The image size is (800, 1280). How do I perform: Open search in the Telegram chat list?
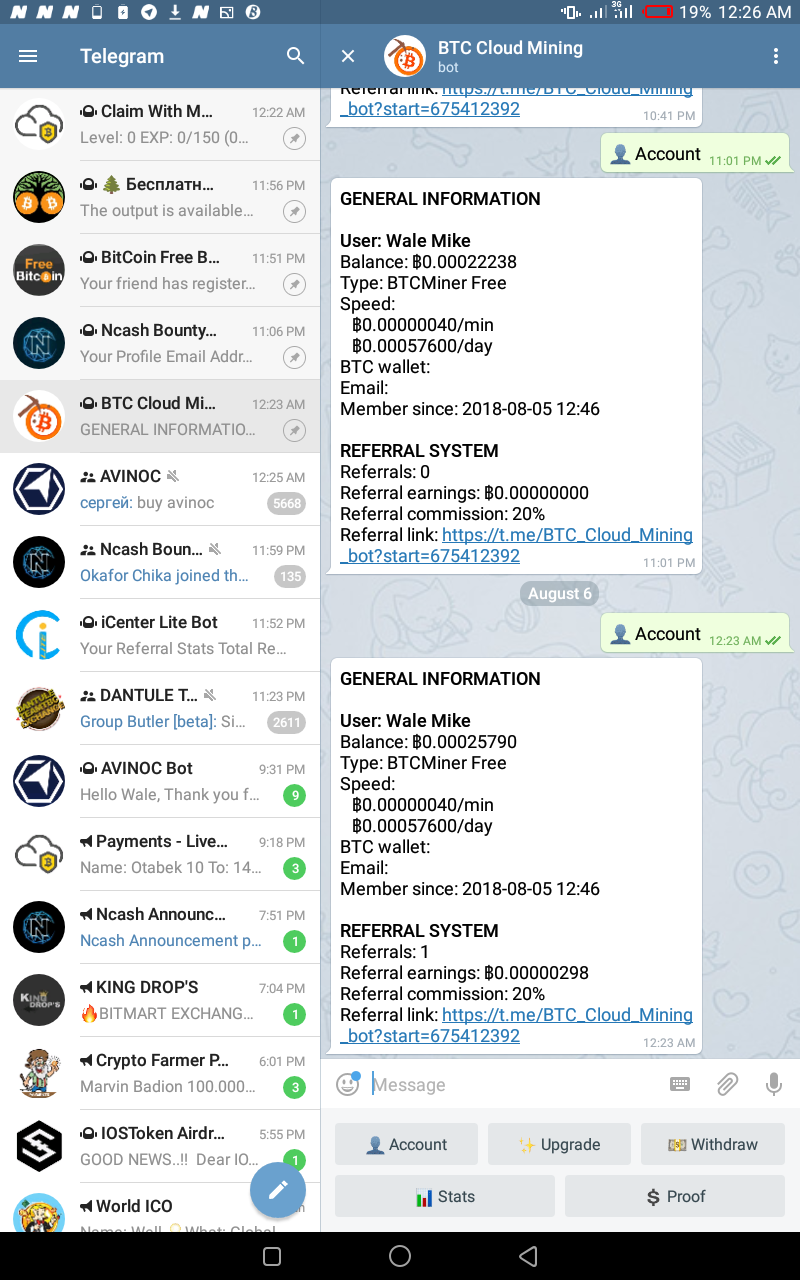[295, 56]
